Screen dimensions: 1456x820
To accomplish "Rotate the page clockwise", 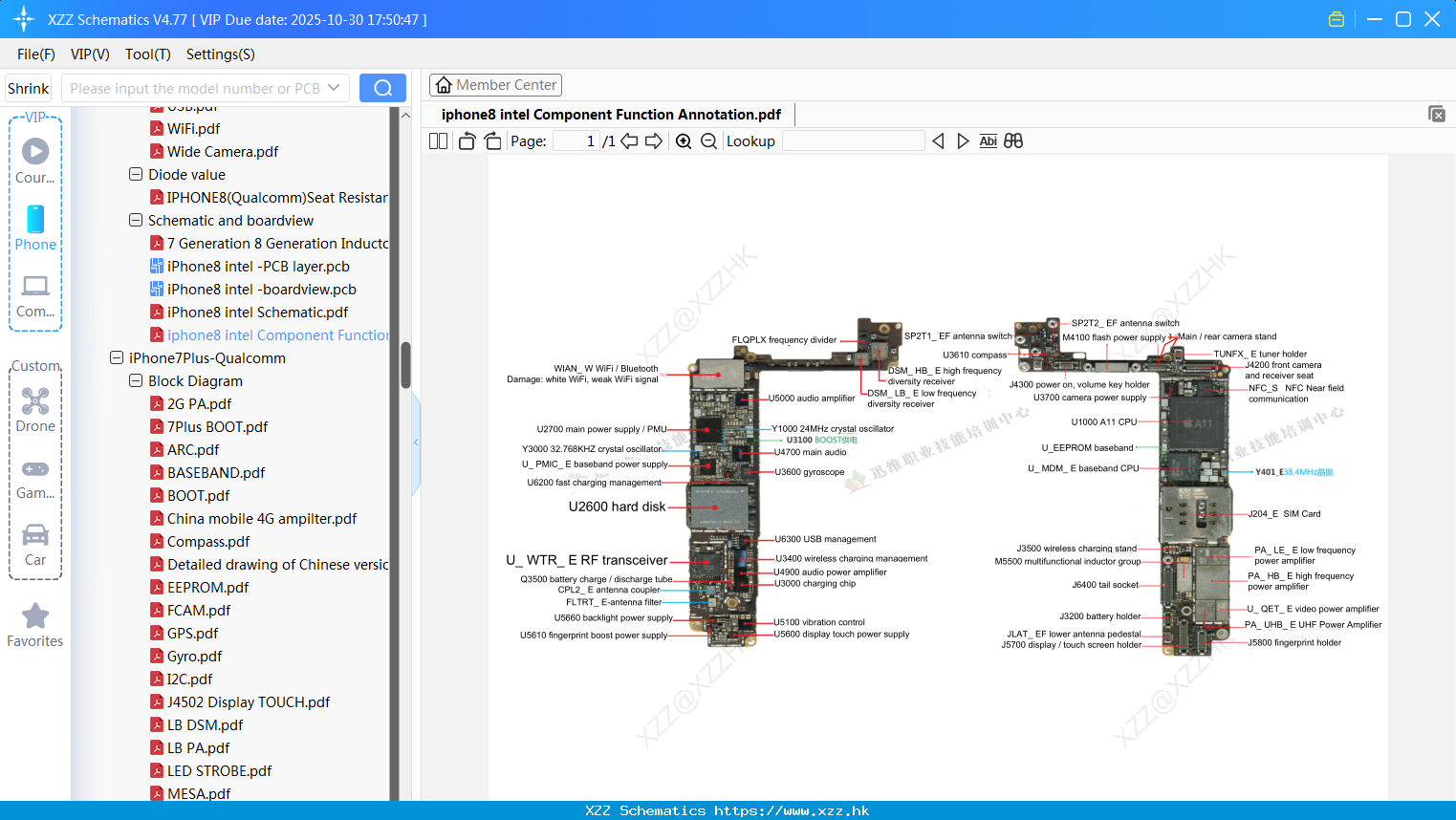I will pyautogui.click(x=492, y=141).
